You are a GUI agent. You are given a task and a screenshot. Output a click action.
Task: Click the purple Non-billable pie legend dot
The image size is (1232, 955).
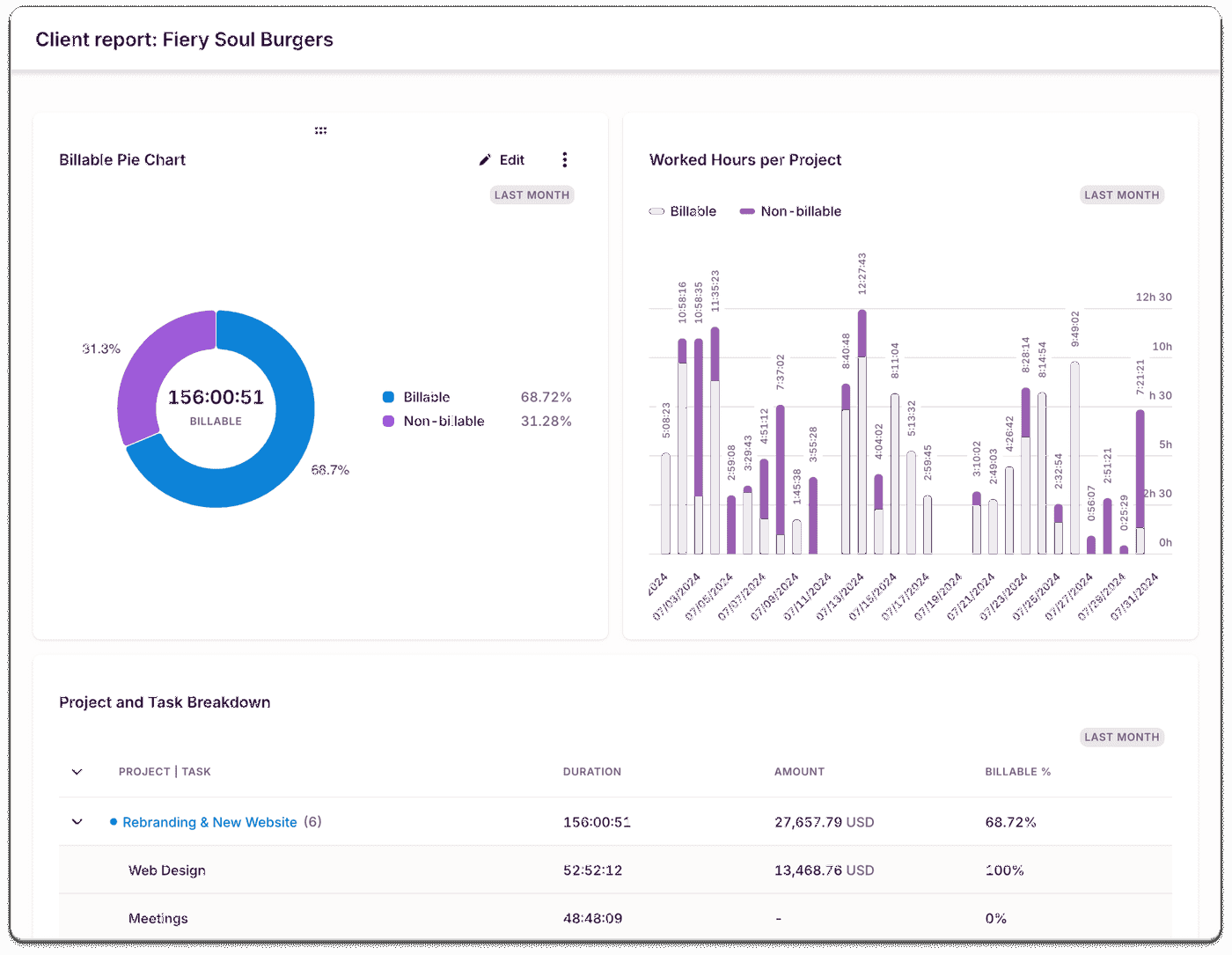pyautogui.click(x=388, y=422)
